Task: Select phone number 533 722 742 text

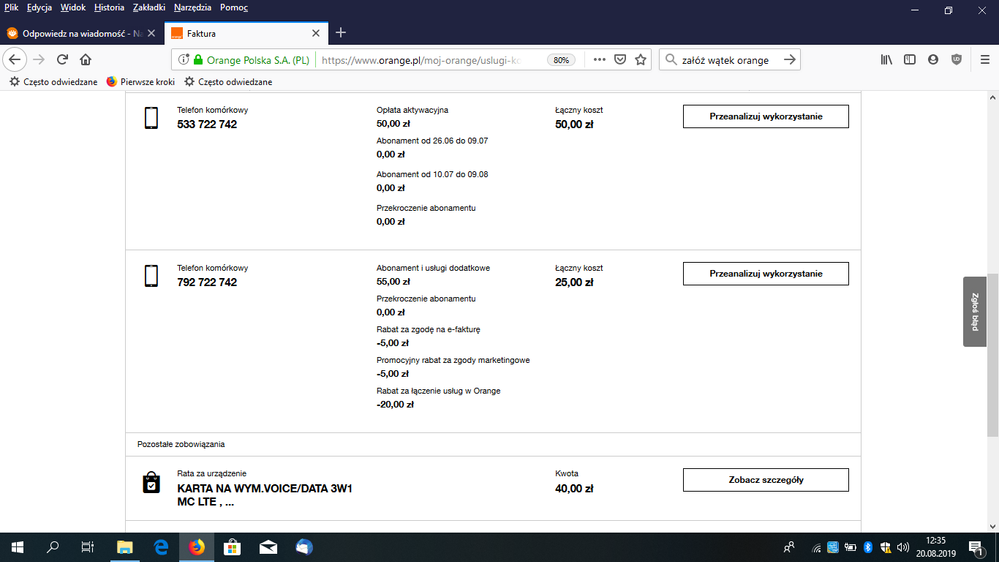Action: (x=207, y=124)
